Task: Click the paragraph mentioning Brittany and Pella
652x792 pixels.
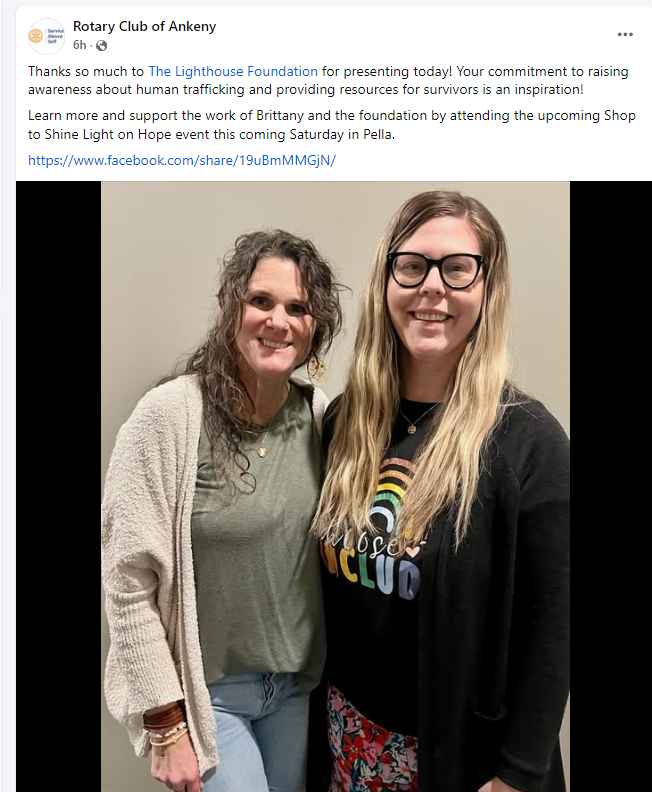Action: click(332, 125)
